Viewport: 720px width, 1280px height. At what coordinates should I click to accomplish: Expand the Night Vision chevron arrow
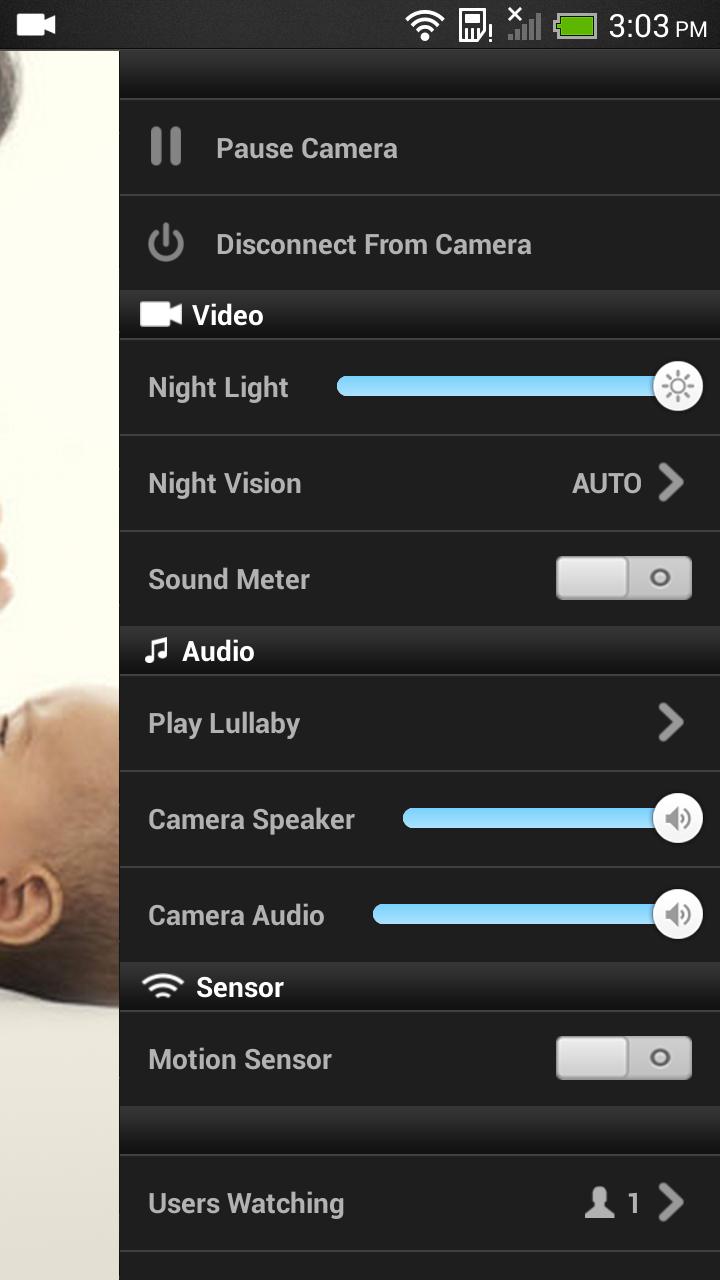click(671, 483)
